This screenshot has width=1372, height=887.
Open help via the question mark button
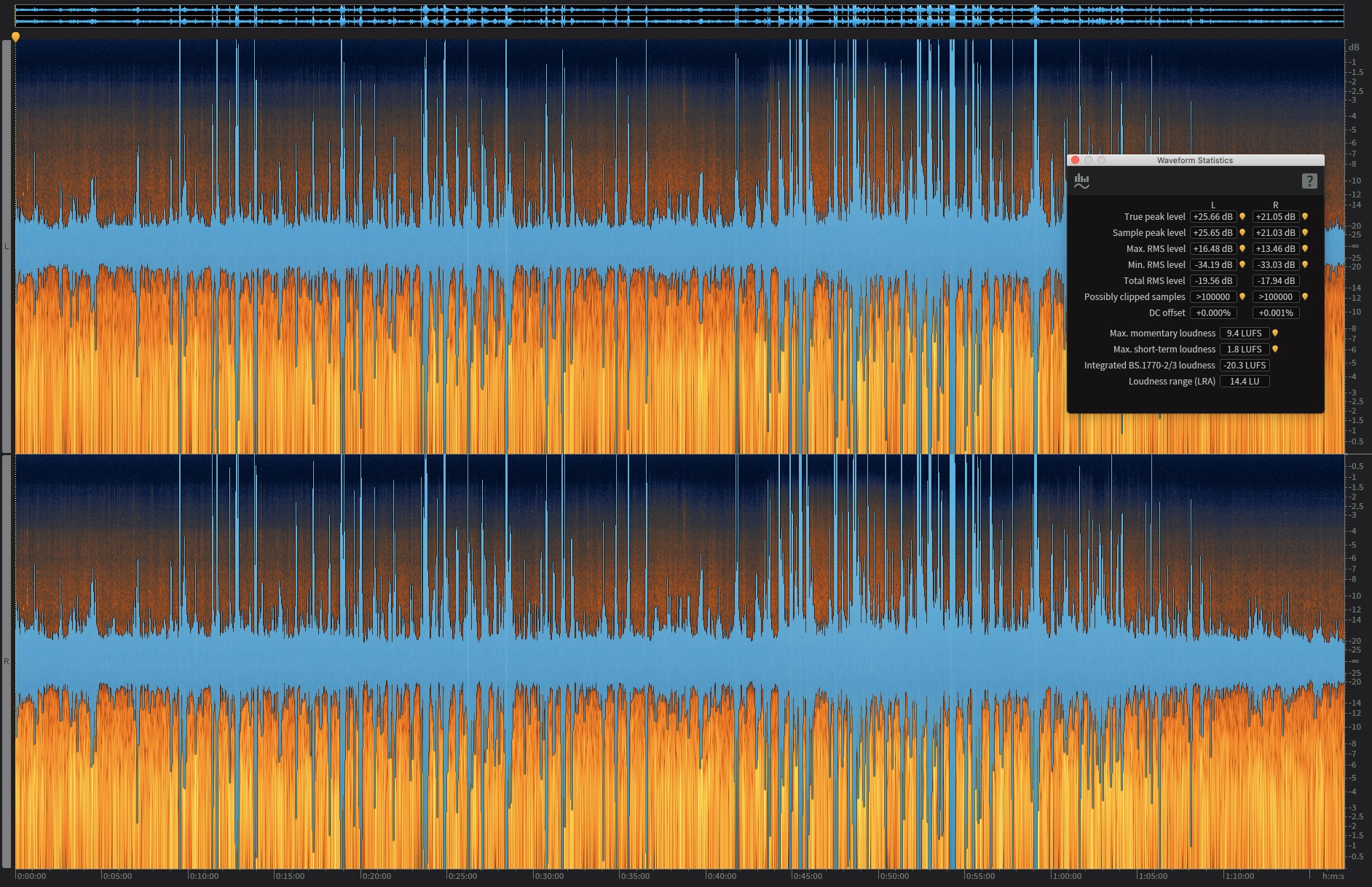(x=1309, y=181)
